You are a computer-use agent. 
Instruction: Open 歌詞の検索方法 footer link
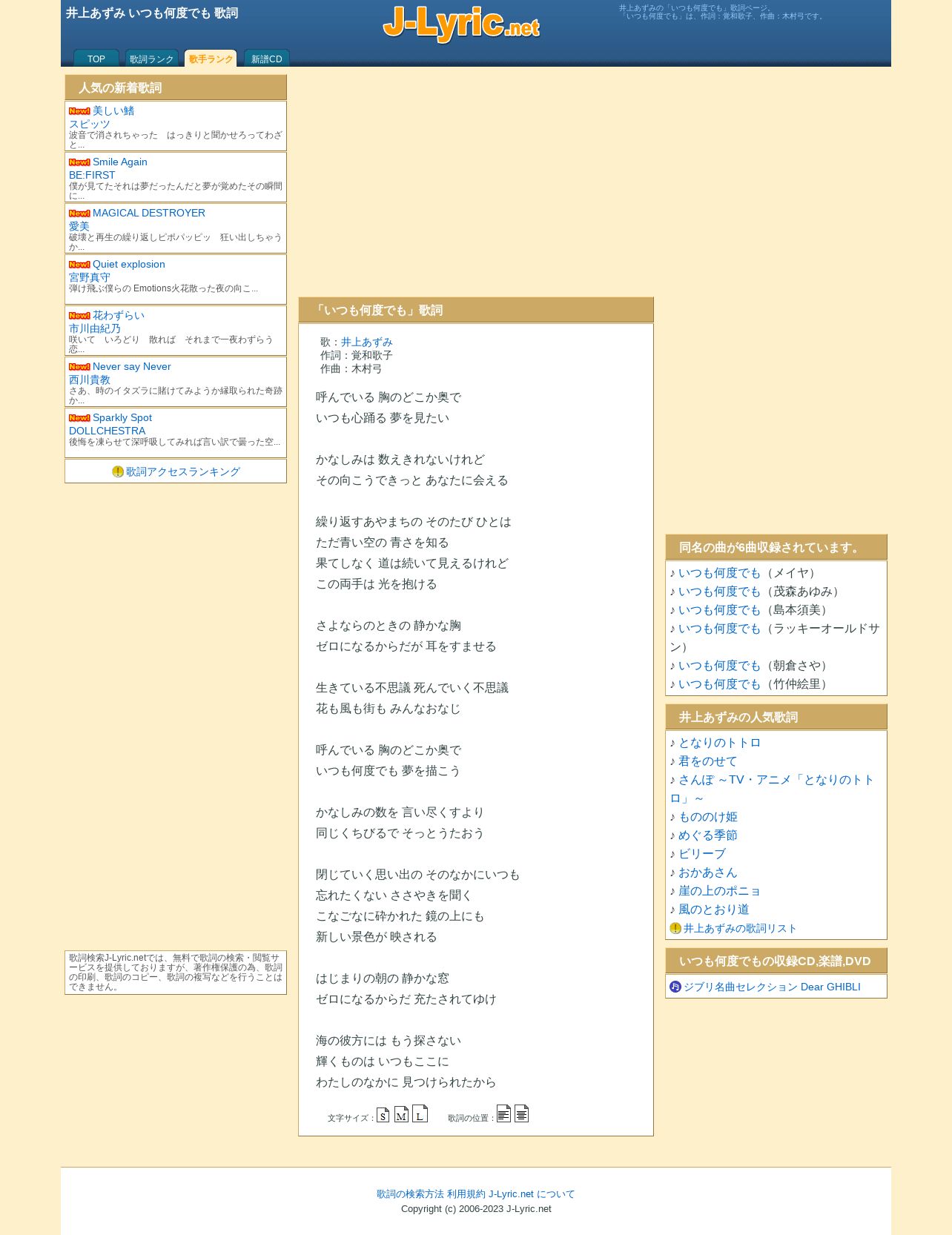tap(410, 1194)
